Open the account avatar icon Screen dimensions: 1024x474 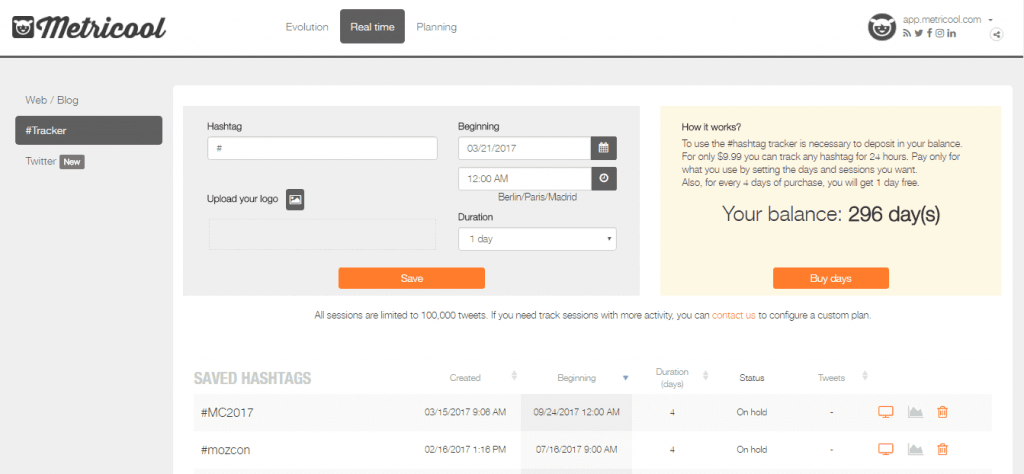click(x=881, y=27)
